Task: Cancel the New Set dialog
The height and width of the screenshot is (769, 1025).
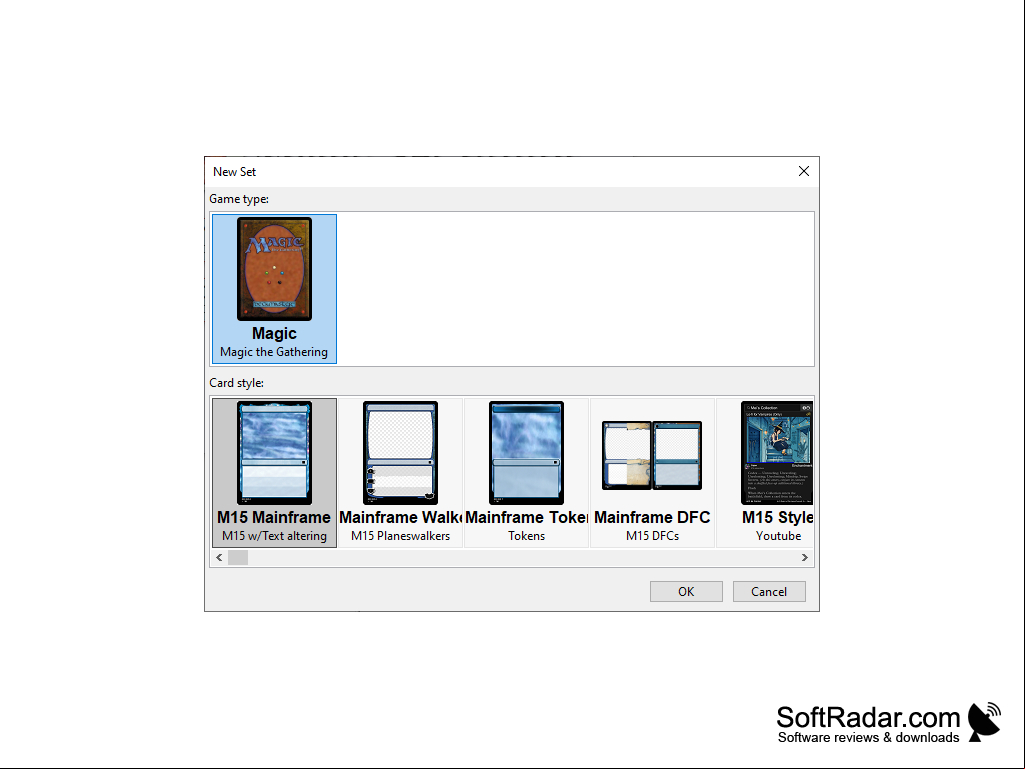Action: point(769,591)
